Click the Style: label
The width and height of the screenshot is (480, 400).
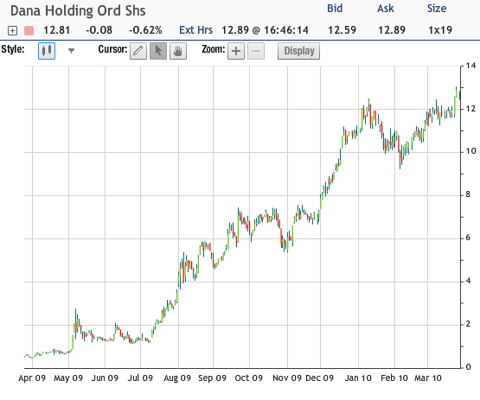click(13, 49)
